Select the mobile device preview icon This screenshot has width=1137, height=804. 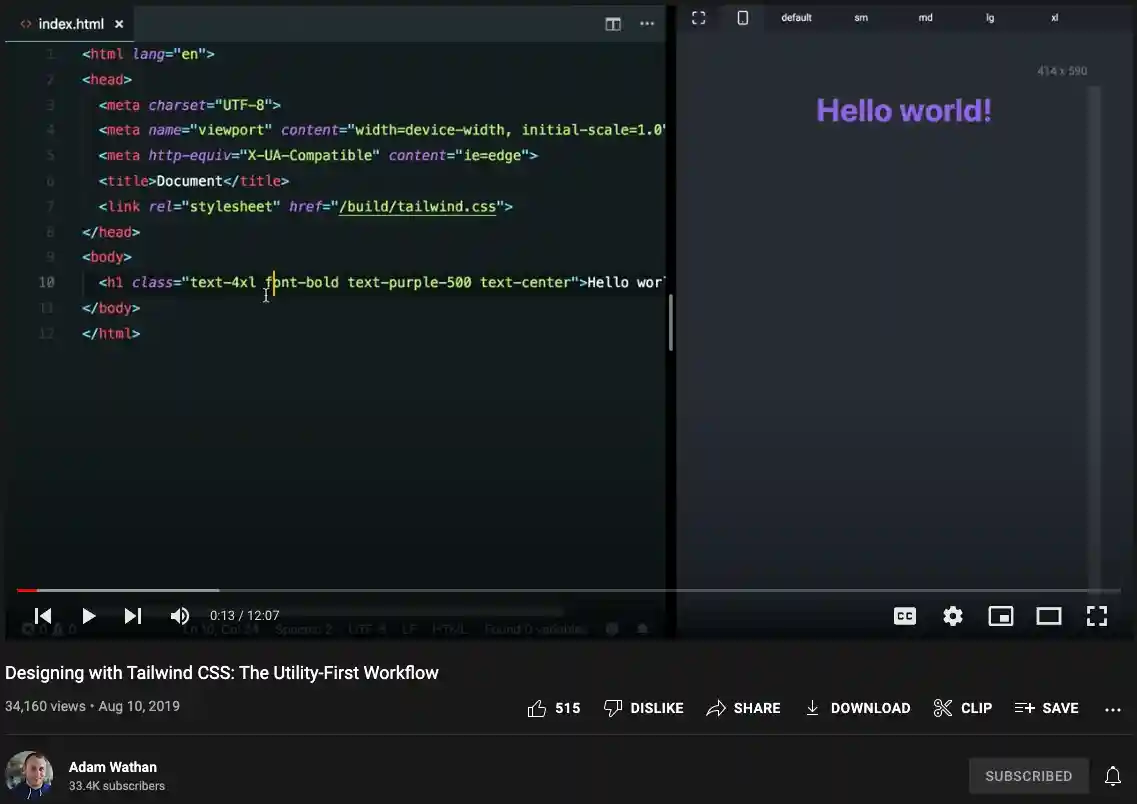click(742, 17)
